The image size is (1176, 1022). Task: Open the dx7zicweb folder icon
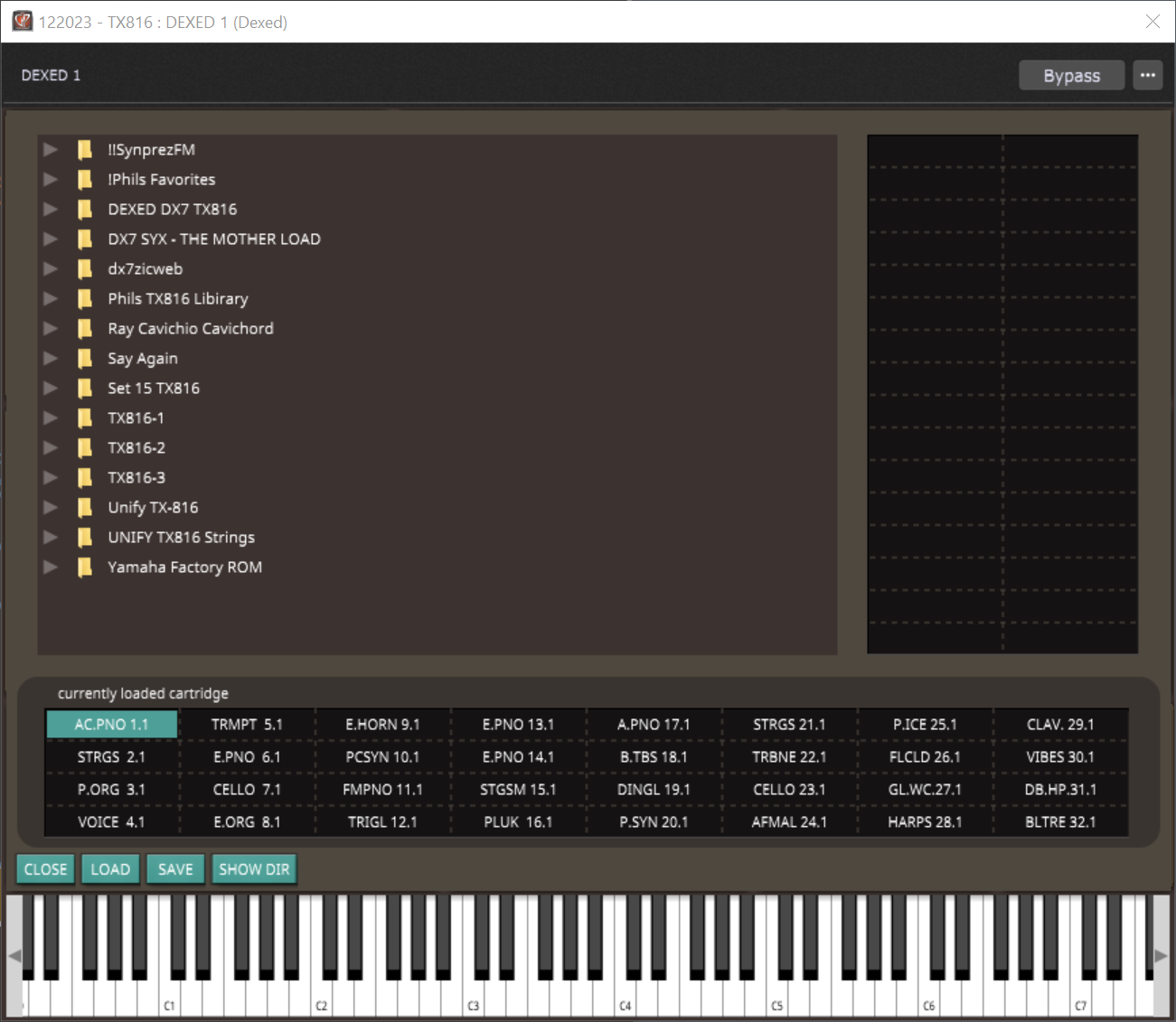(x=84, y=268)
